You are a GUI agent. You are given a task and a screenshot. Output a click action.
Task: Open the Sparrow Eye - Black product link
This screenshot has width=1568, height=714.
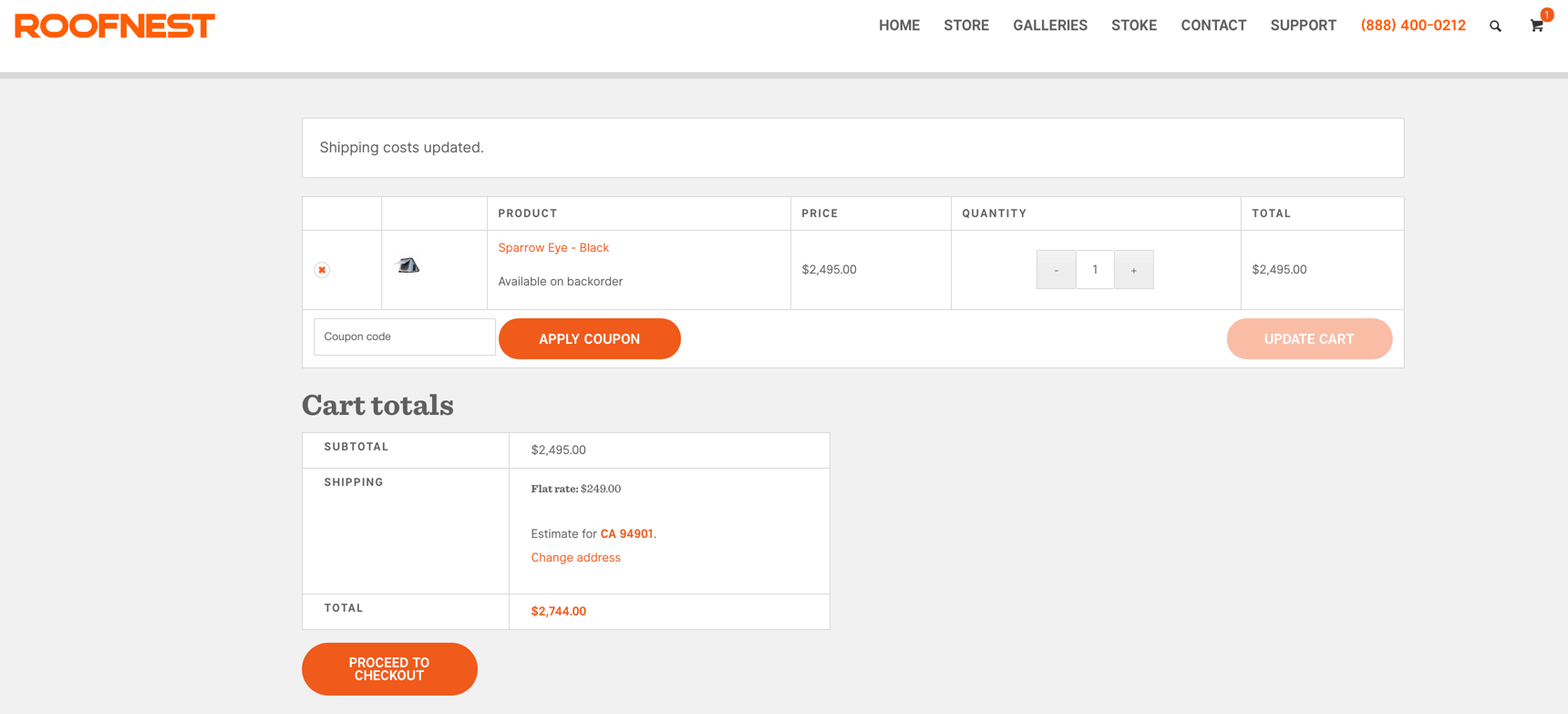[553, 248]
